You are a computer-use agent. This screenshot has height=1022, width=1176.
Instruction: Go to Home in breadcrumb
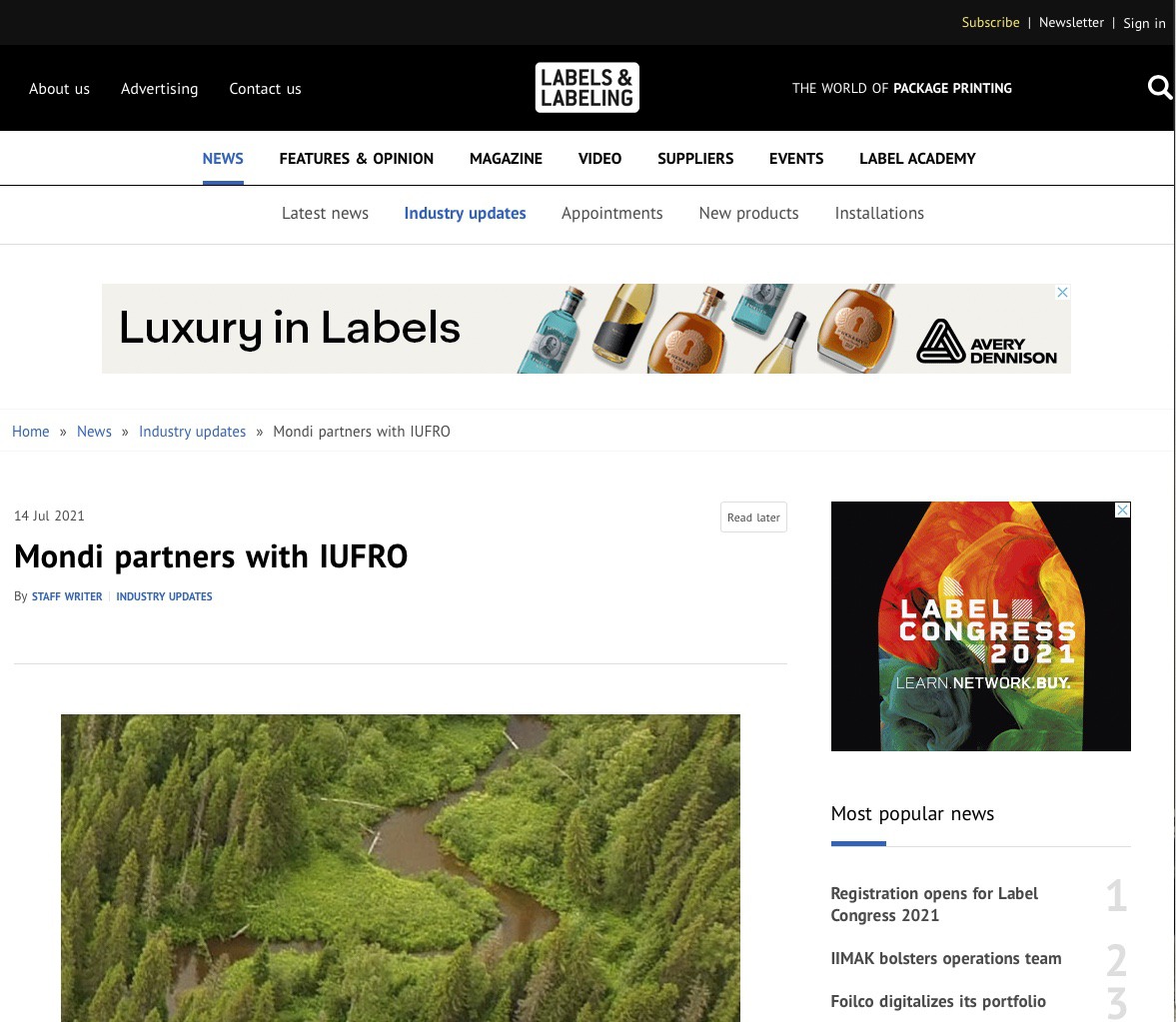pyautogui.click(x=31, y=432)
